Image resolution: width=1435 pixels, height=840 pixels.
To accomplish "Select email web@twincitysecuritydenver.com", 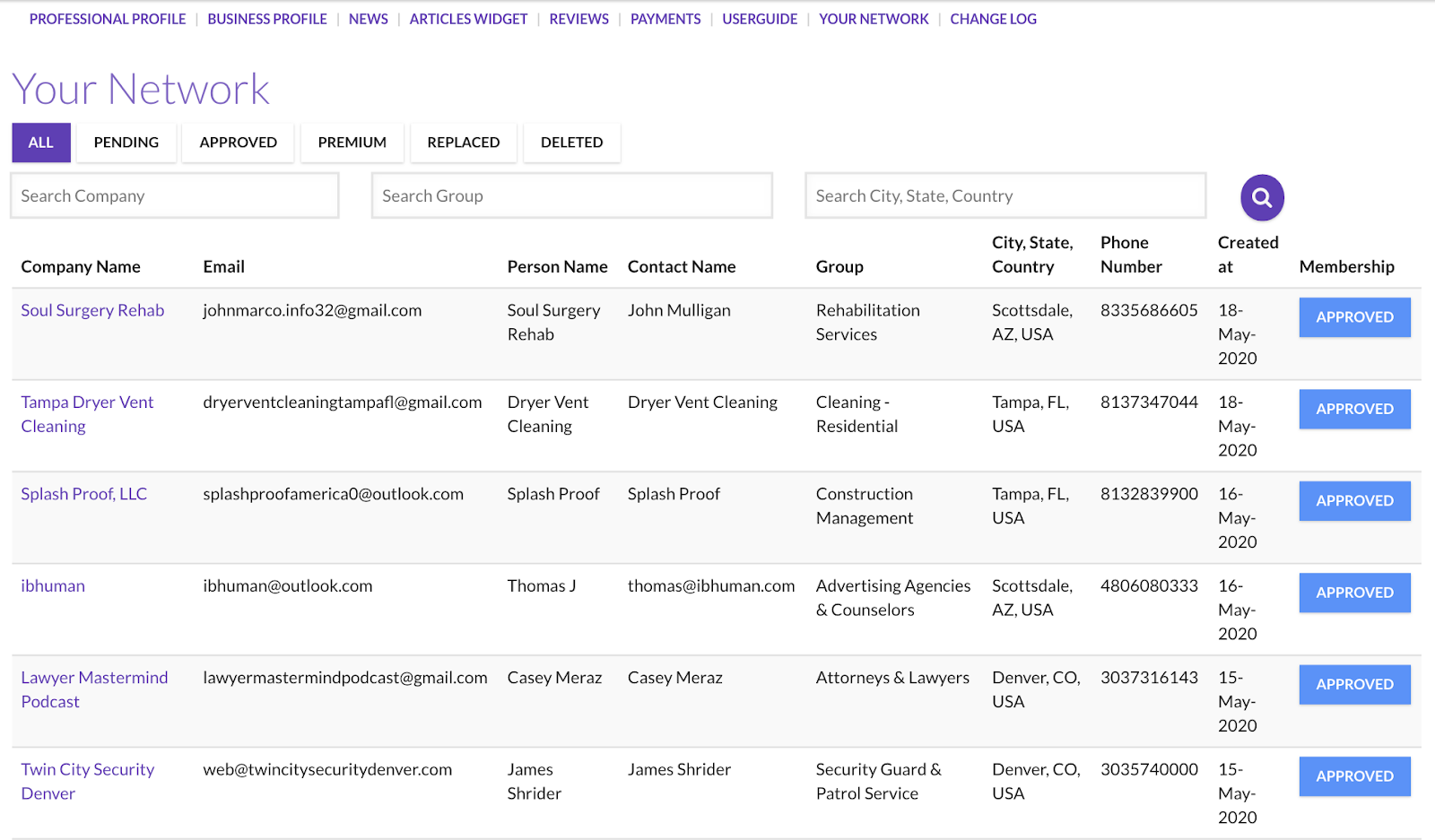I will click(x=327, y=769).
